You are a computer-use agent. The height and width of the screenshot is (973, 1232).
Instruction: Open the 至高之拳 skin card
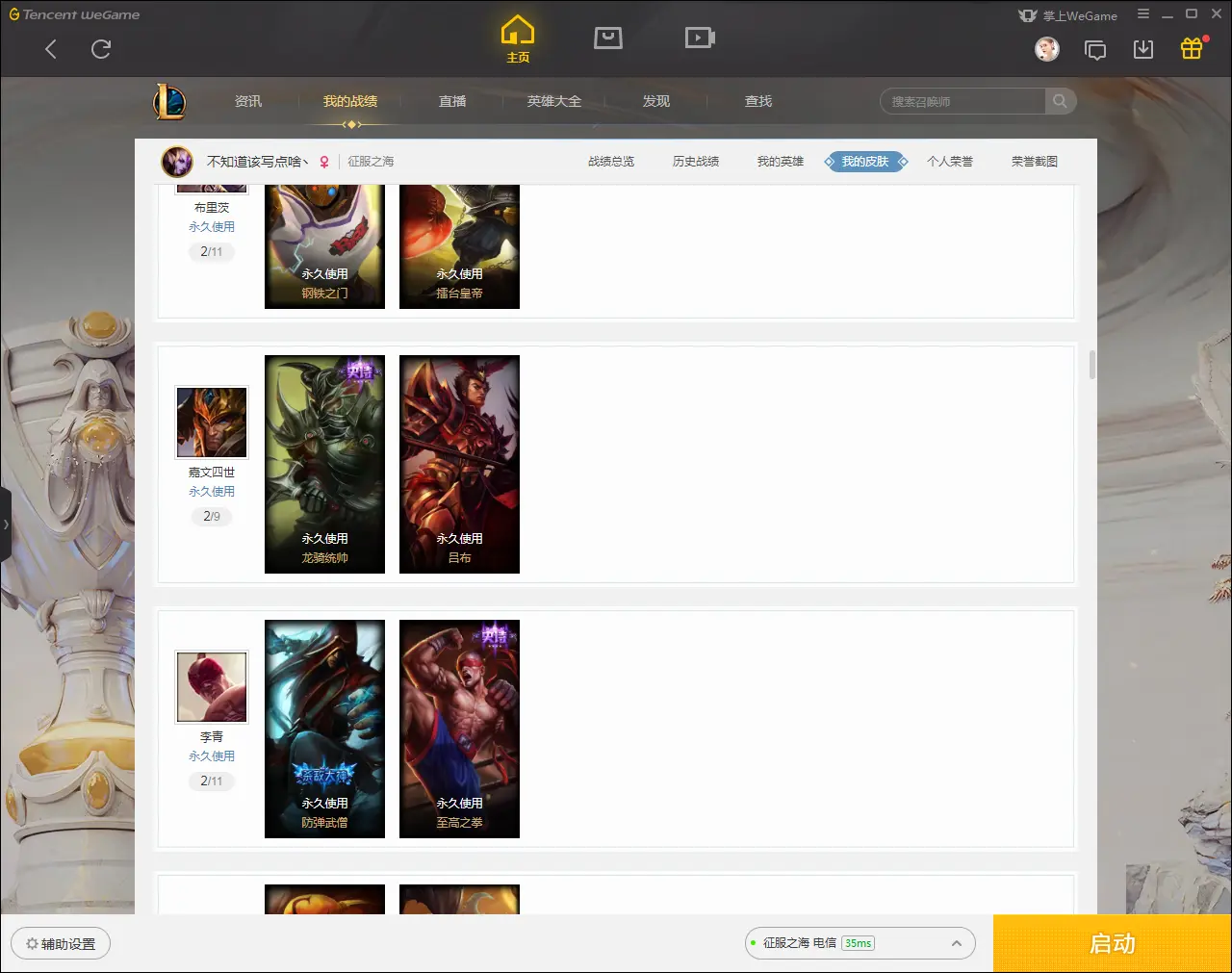[459, 730]
